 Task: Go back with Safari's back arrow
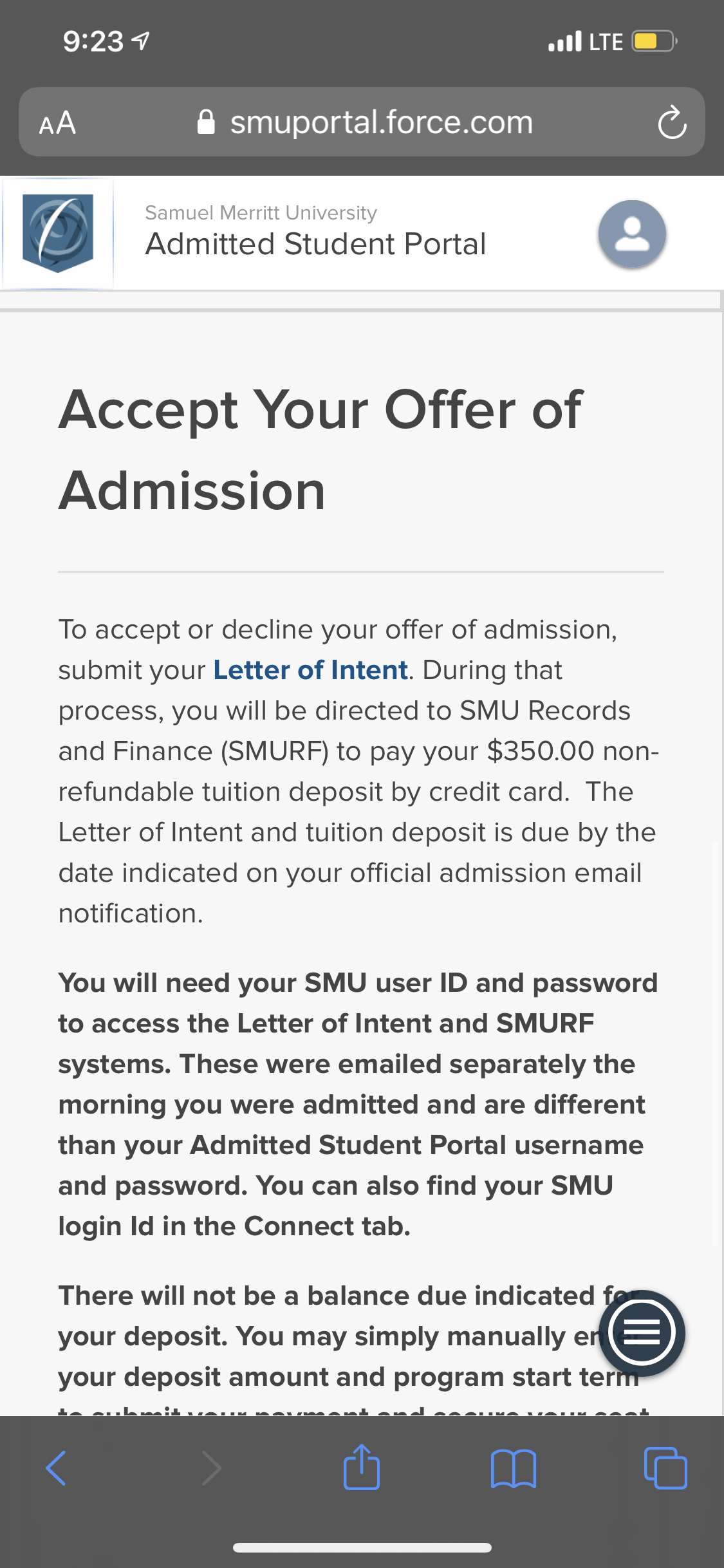[56, 1468]
